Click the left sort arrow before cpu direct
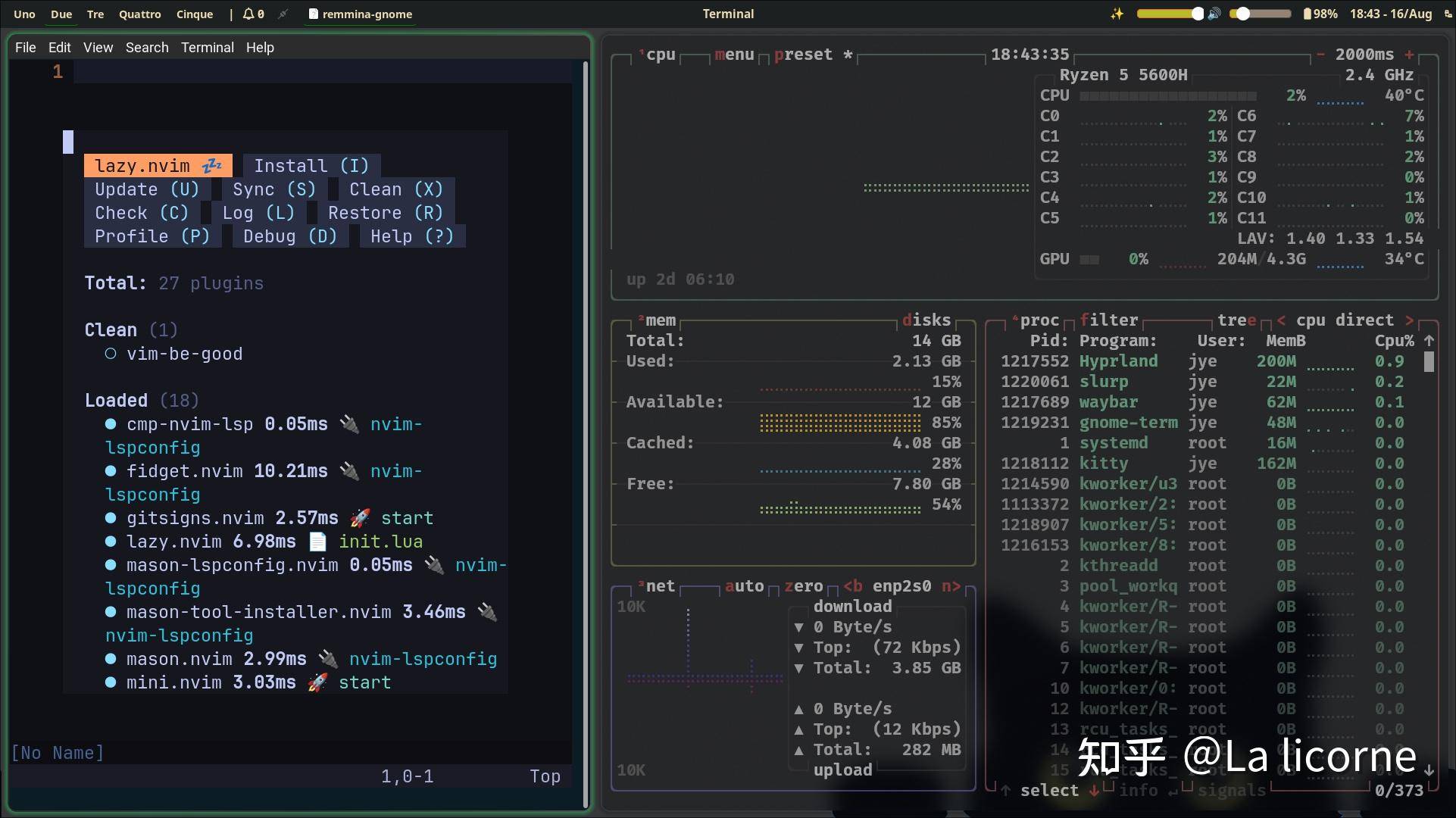1456x818 pixels. click(x=1281, y=320)
